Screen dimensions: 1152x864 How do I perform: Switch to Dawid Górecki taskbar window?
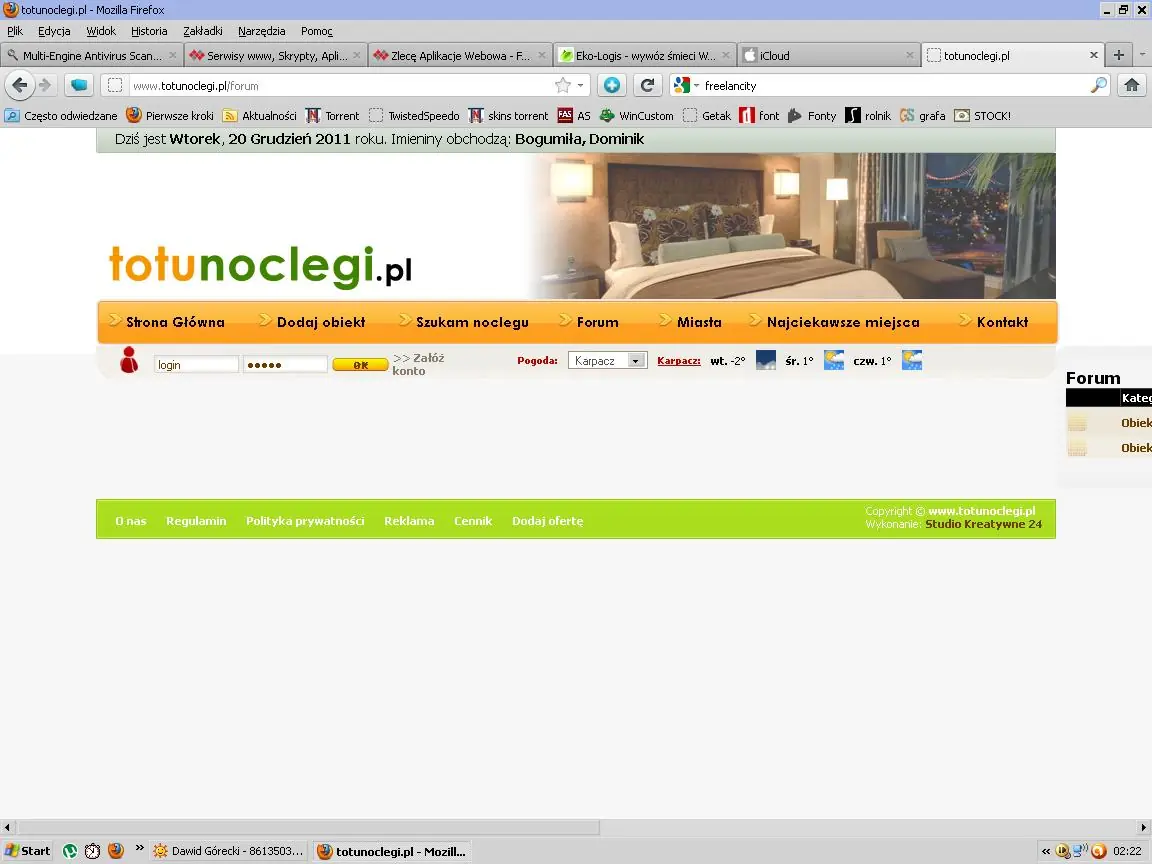228,851
